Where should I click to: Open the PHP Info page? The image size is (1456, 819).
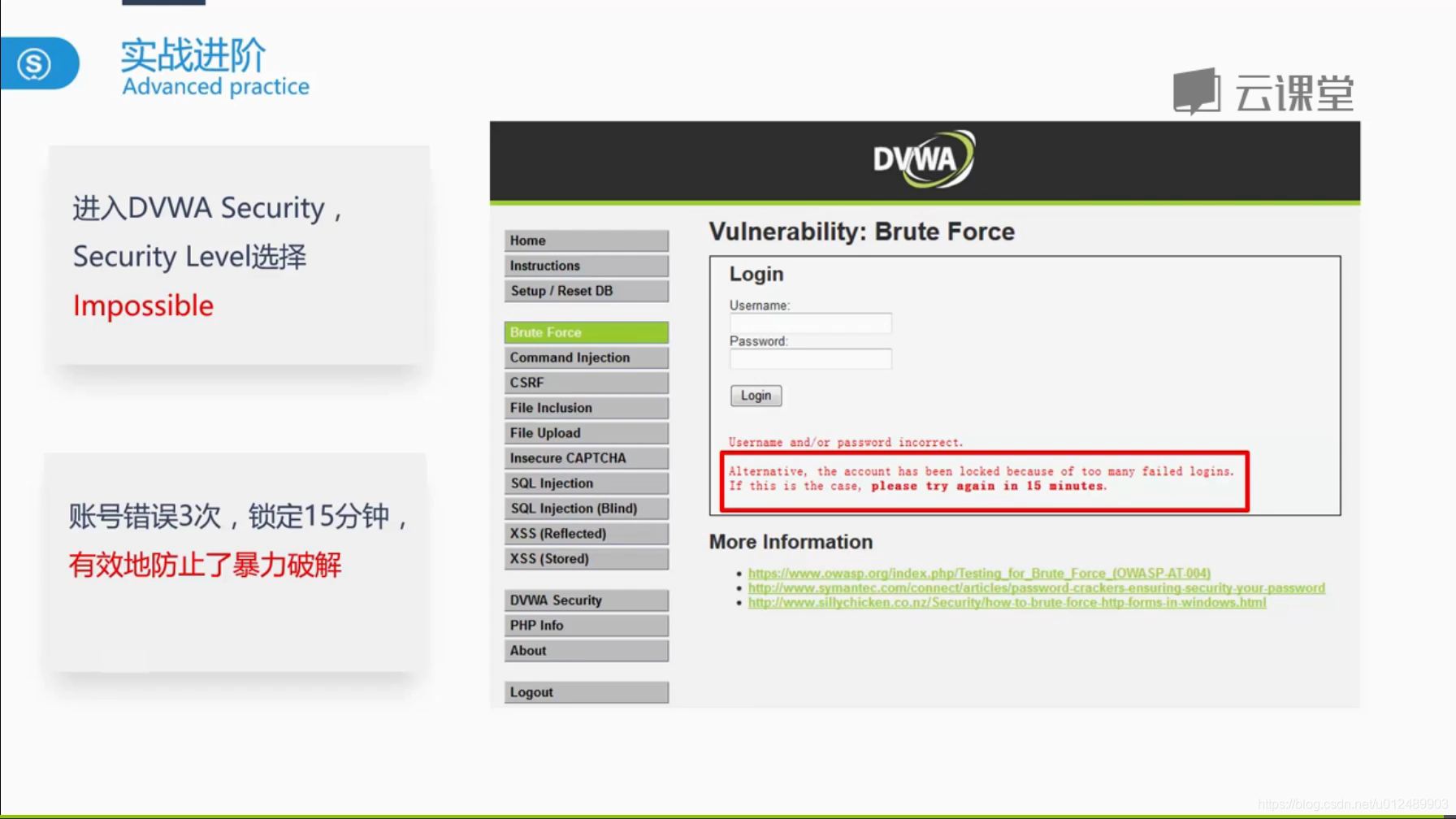[586, 626]
